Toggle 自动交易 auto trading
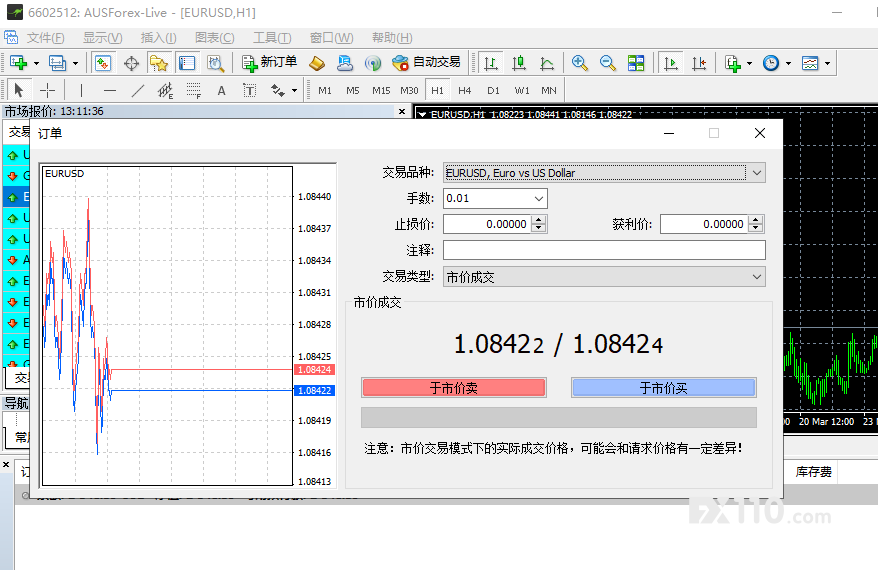The image size is (878, 570). [x=426, y=63]
